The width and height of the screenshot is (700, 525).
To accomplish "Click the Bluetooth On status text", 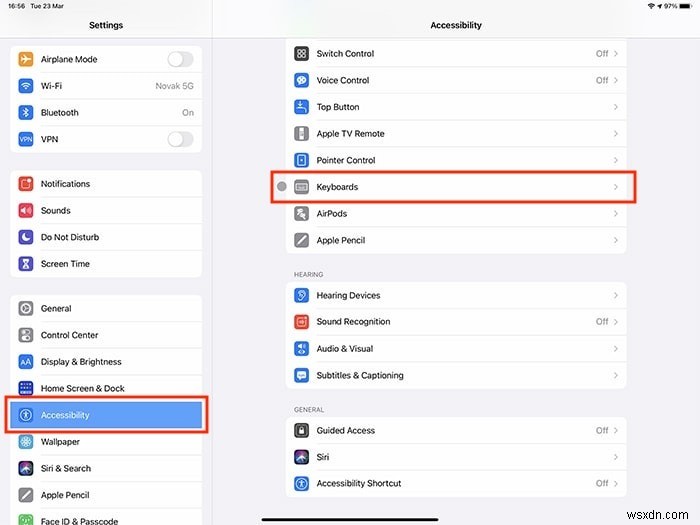I will point(188,112).
